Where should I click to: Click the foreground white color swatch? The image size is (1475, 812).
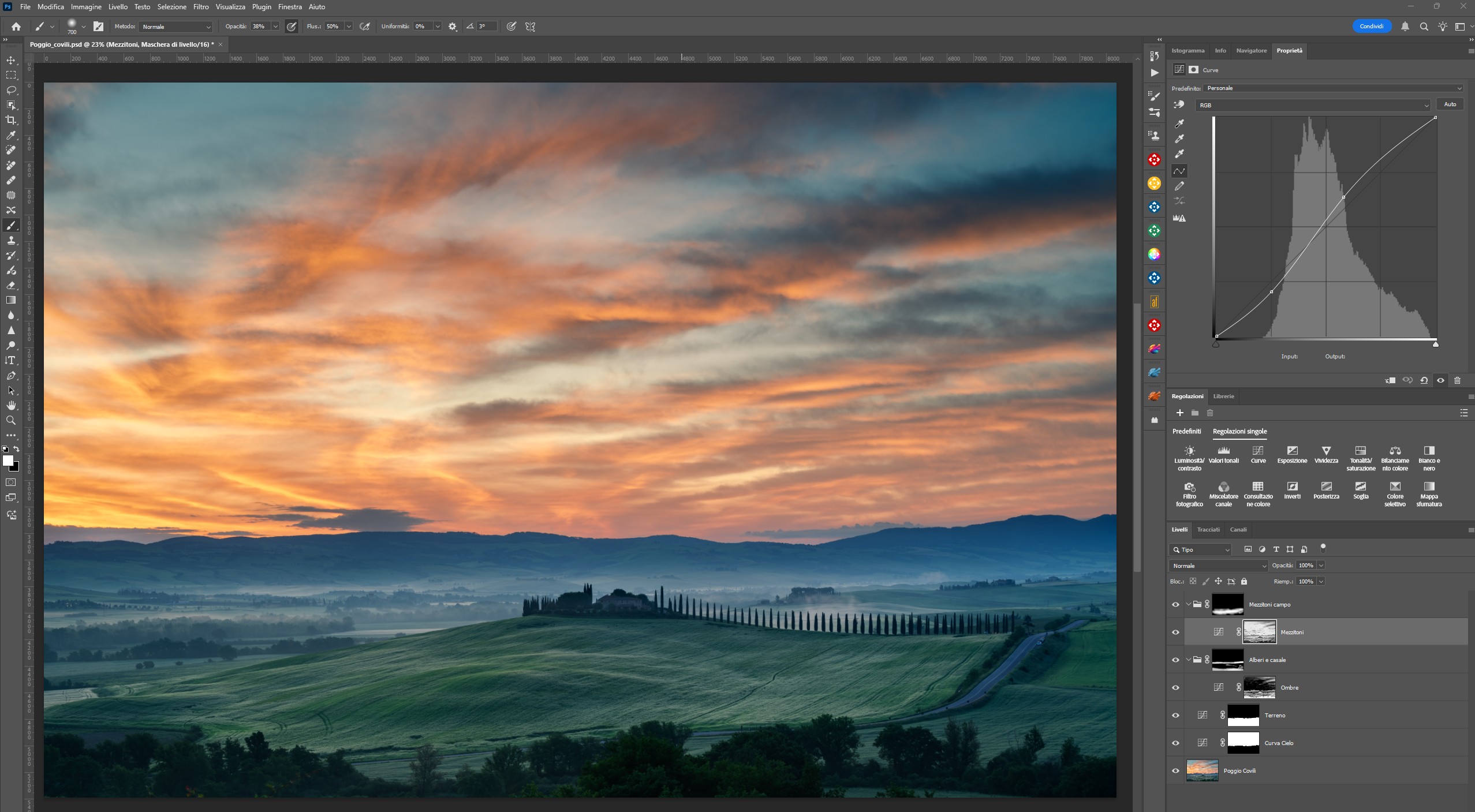8,460
